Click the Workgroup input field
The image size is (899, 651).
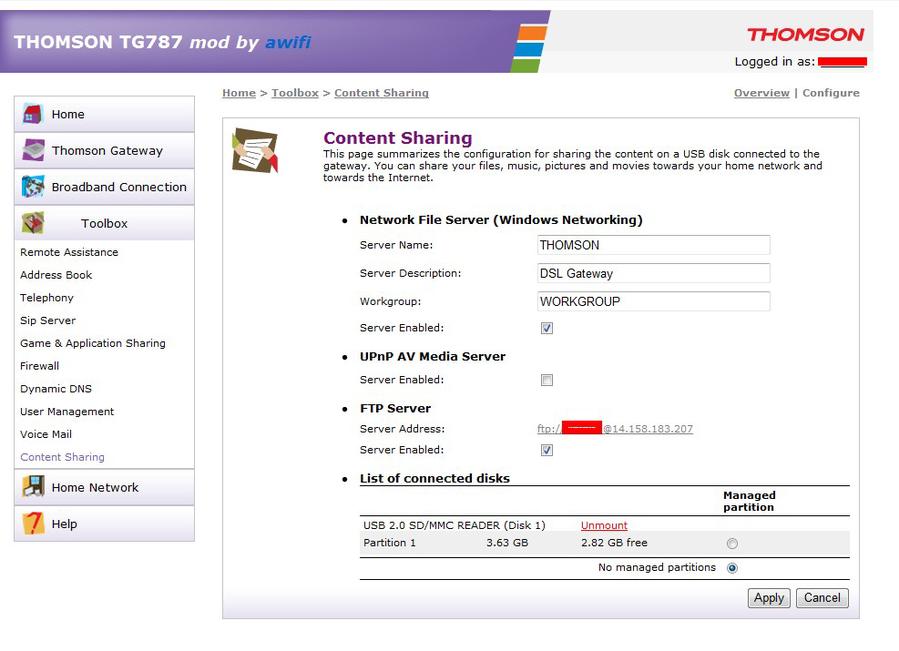654,301
